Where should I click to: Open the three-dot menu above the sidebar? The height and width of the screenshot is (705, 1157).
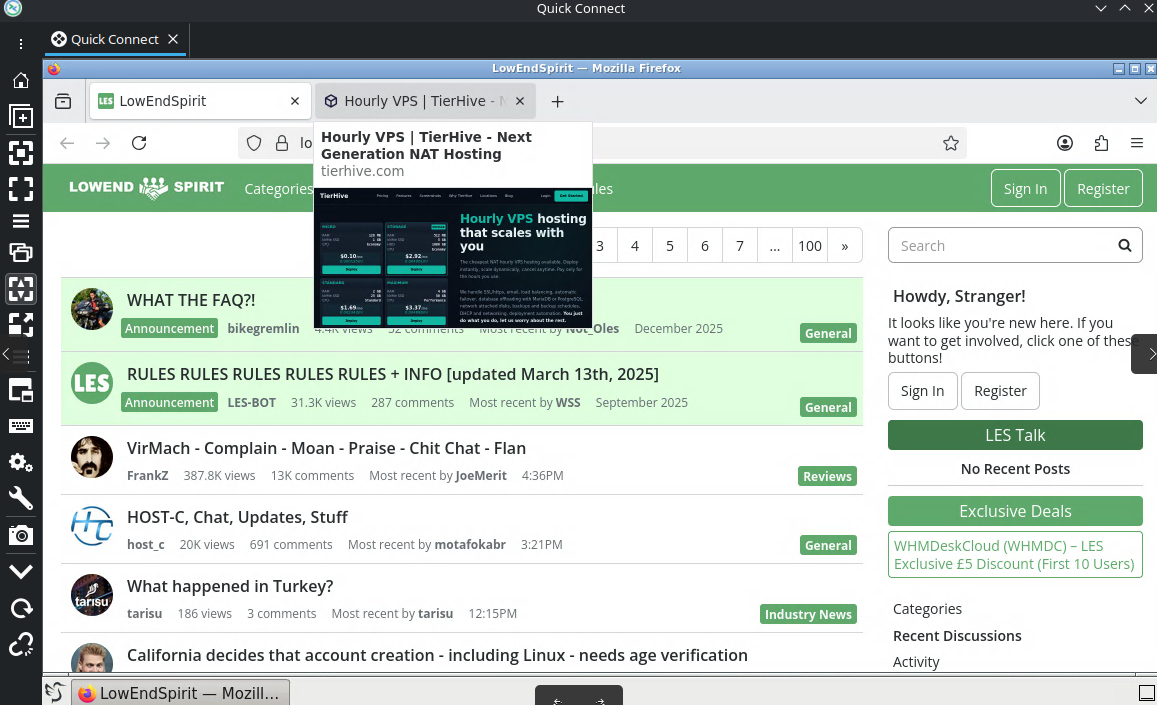(x=20, y=45)
